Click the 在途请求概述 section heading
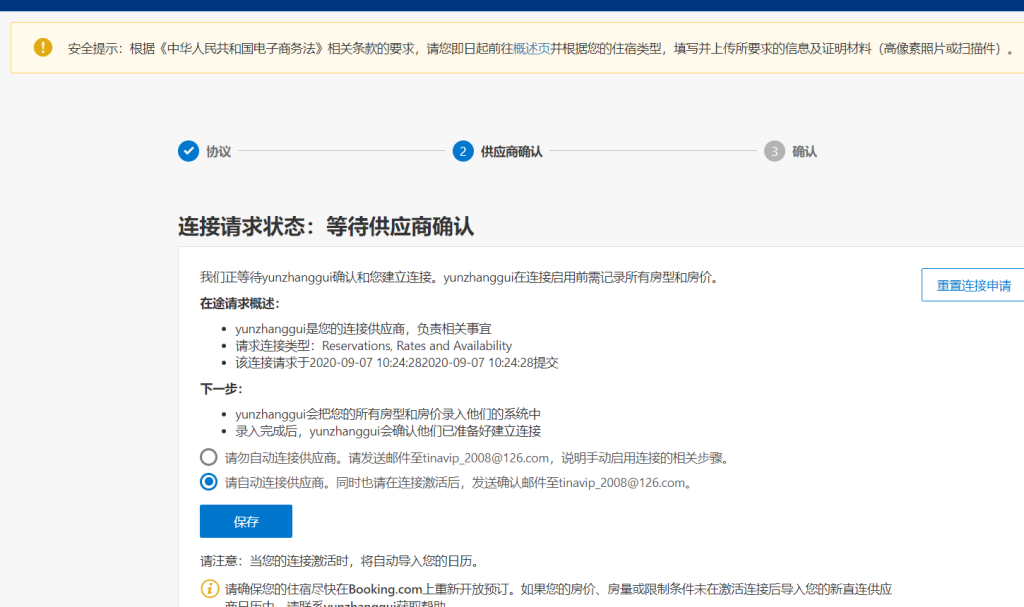 pos(239,303)
